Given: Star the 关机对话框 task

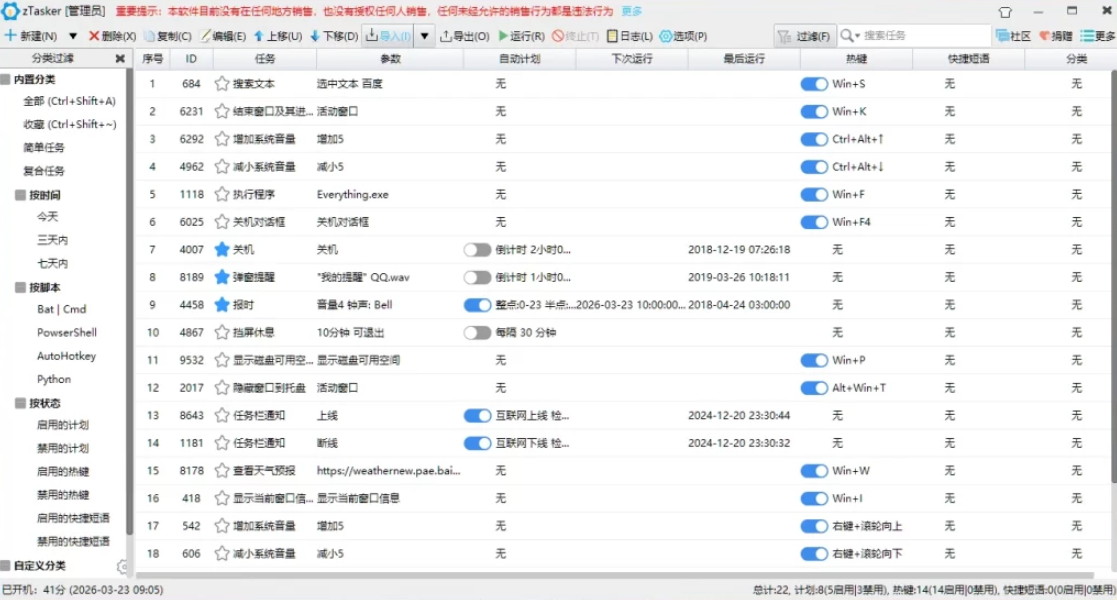Looking at the screenshot, I should tap(222, 222).
